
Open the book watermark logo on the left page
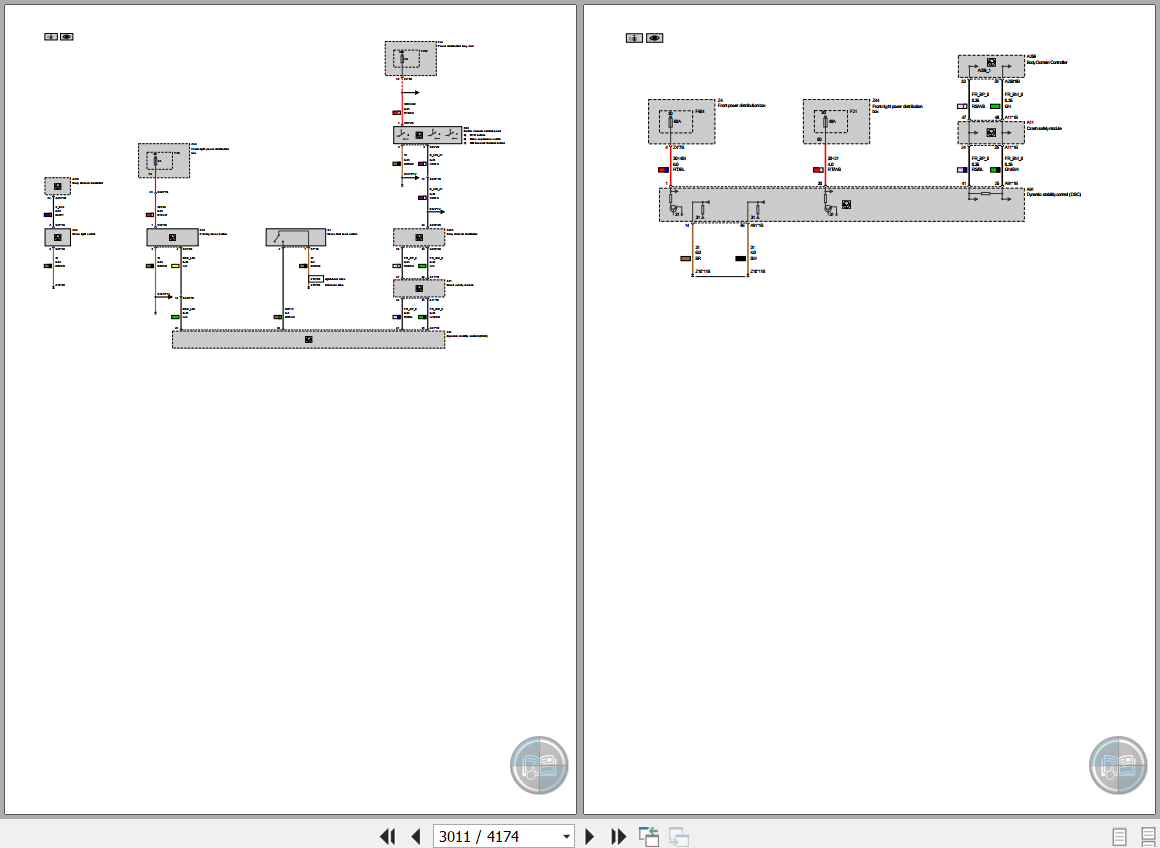coord(539,765)
